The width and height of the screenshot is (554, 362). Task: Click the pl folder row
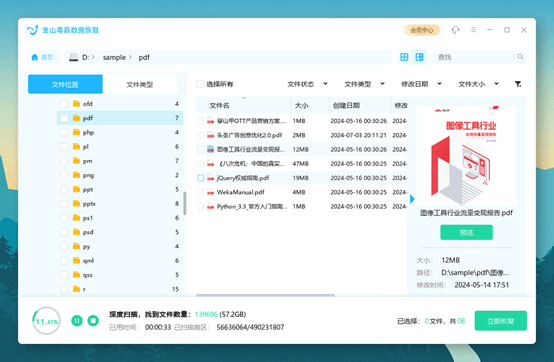point(120,147)
